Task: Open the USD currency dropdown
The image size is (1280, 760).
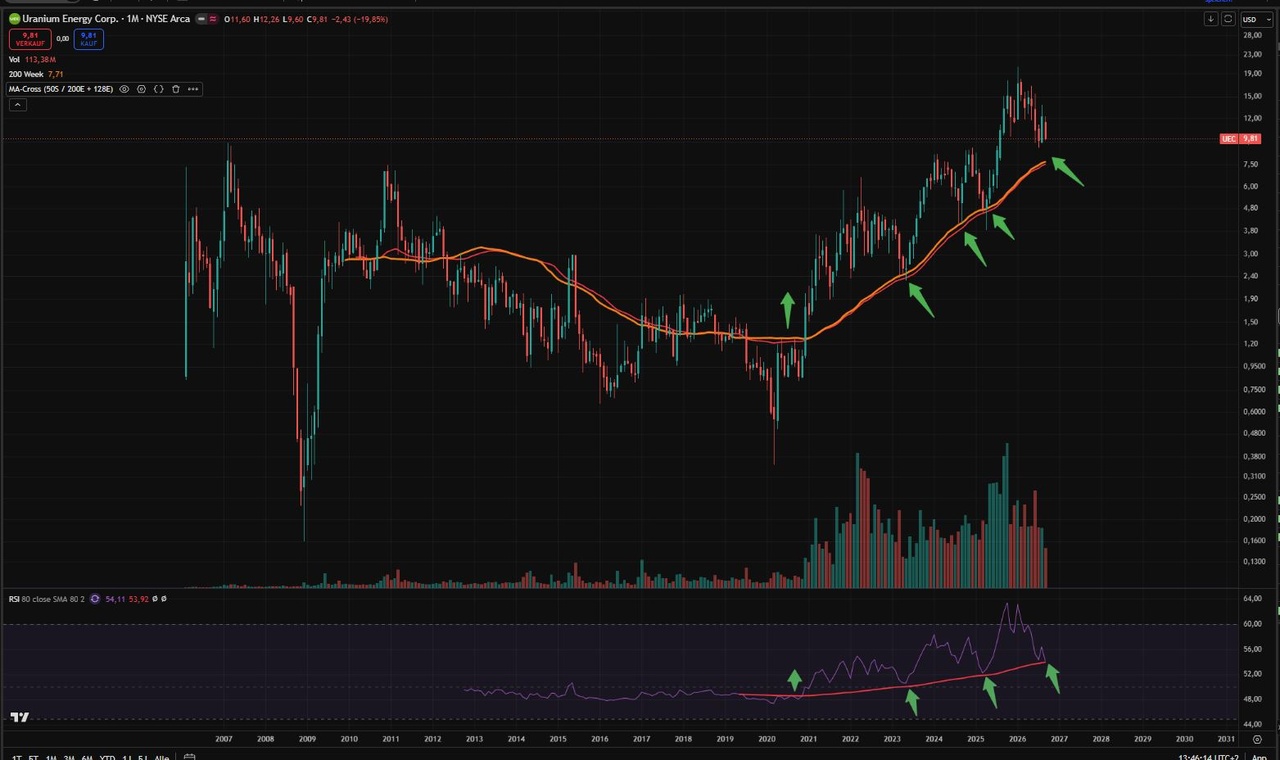Action: click(1251, 19)
